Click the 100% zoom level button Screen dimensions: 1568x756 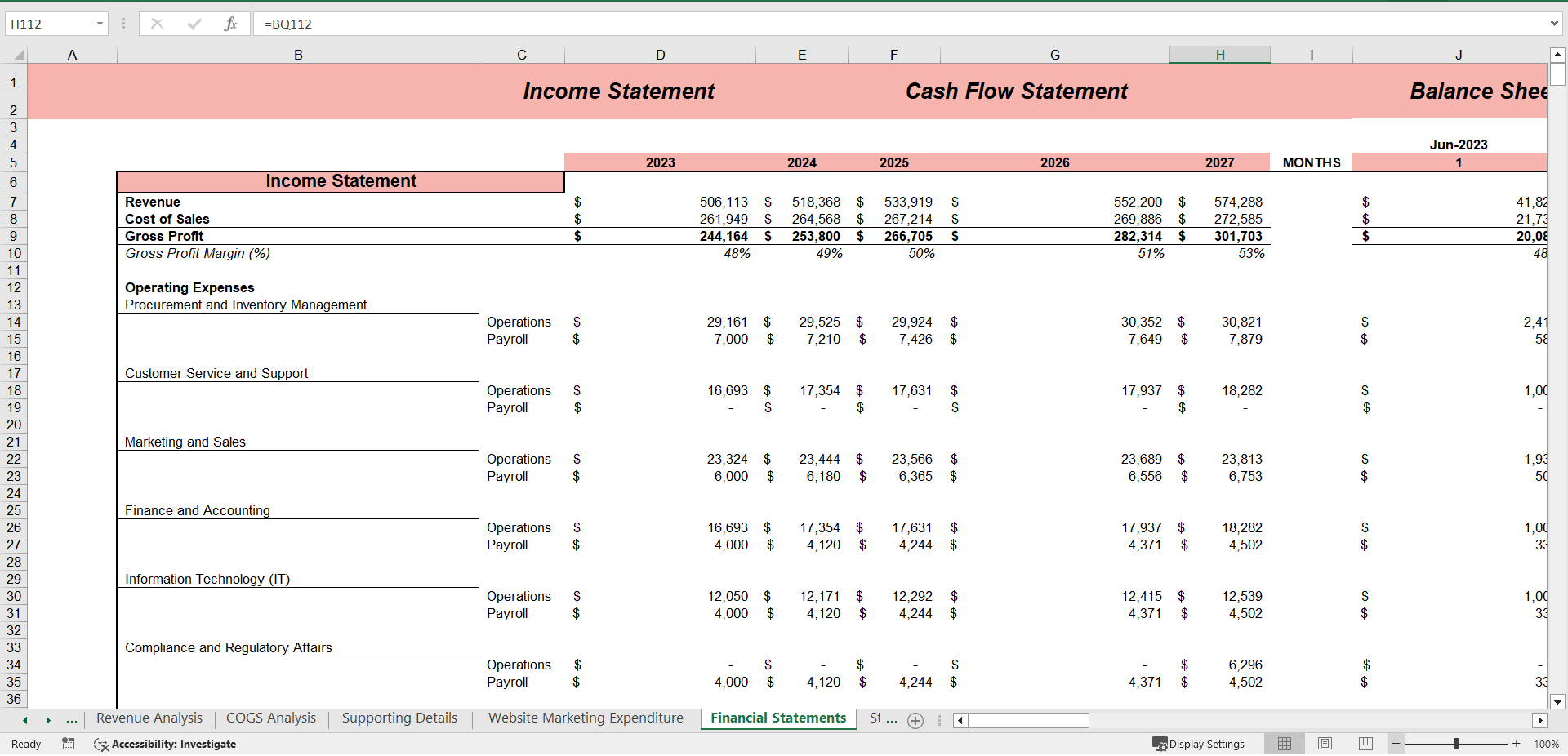pos(1546,744)
